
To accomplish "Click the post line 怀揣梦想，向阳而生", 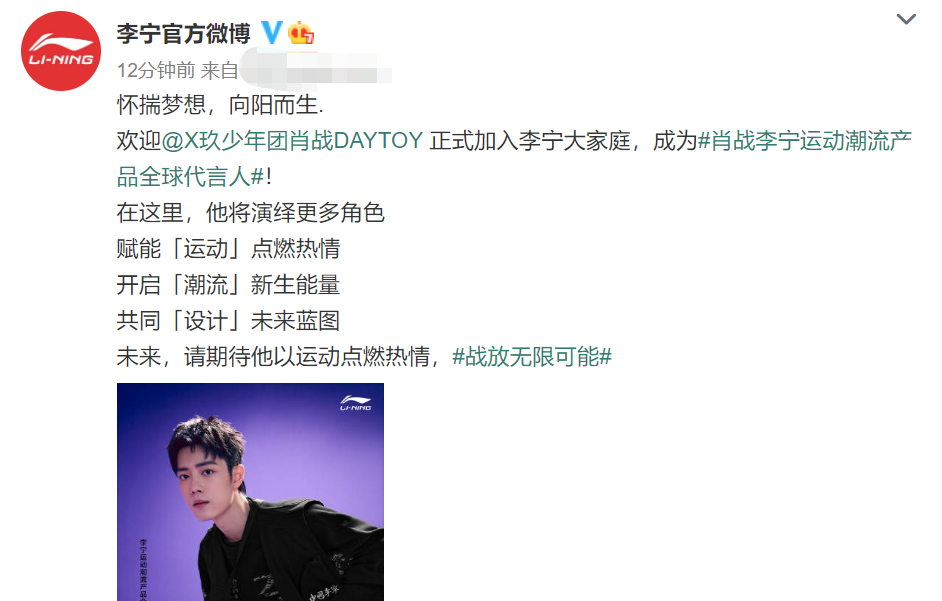I will point(220,105).
